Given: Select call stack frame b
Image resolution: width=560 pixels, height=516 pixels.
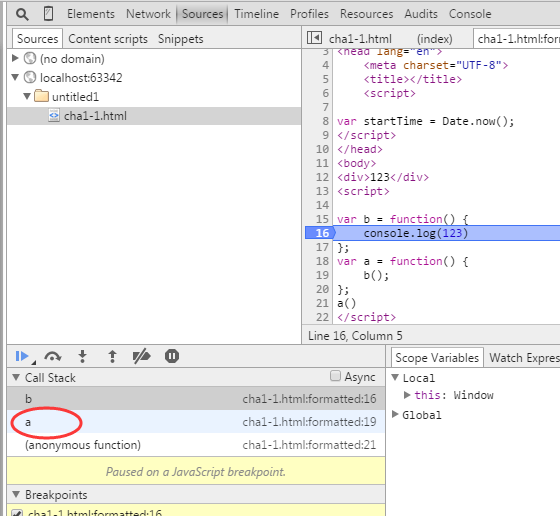Looking at the screenshot, I should click(x=196, y=399).
